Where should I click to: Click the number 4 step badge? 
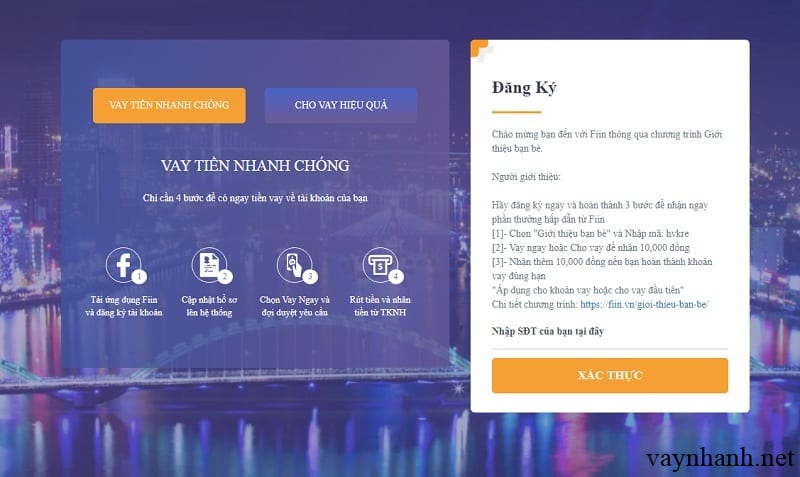tap(396, 277)
